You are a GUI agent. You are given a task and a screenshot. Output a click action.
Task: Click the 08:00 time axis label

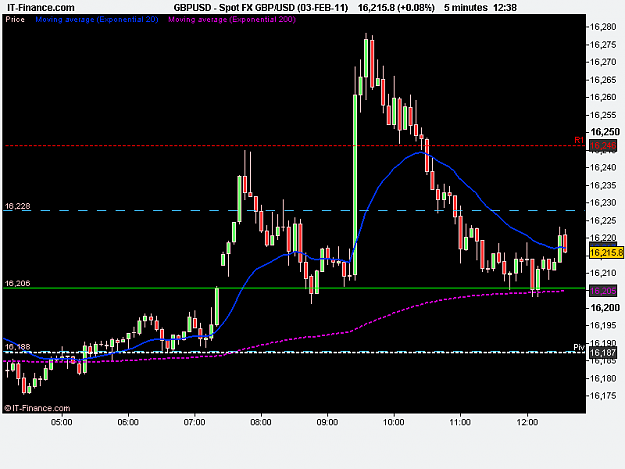tap(261, 422)
